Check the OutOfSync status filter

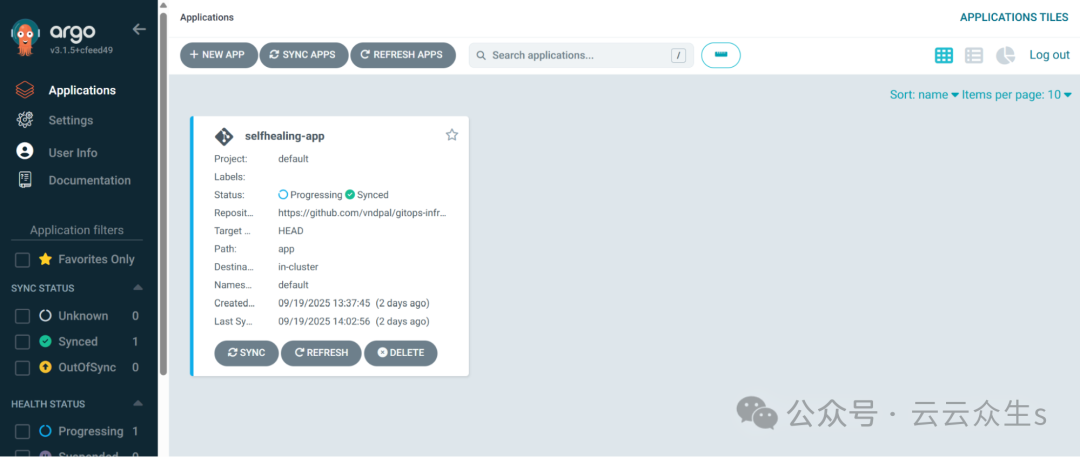click(x=23, y=367)
